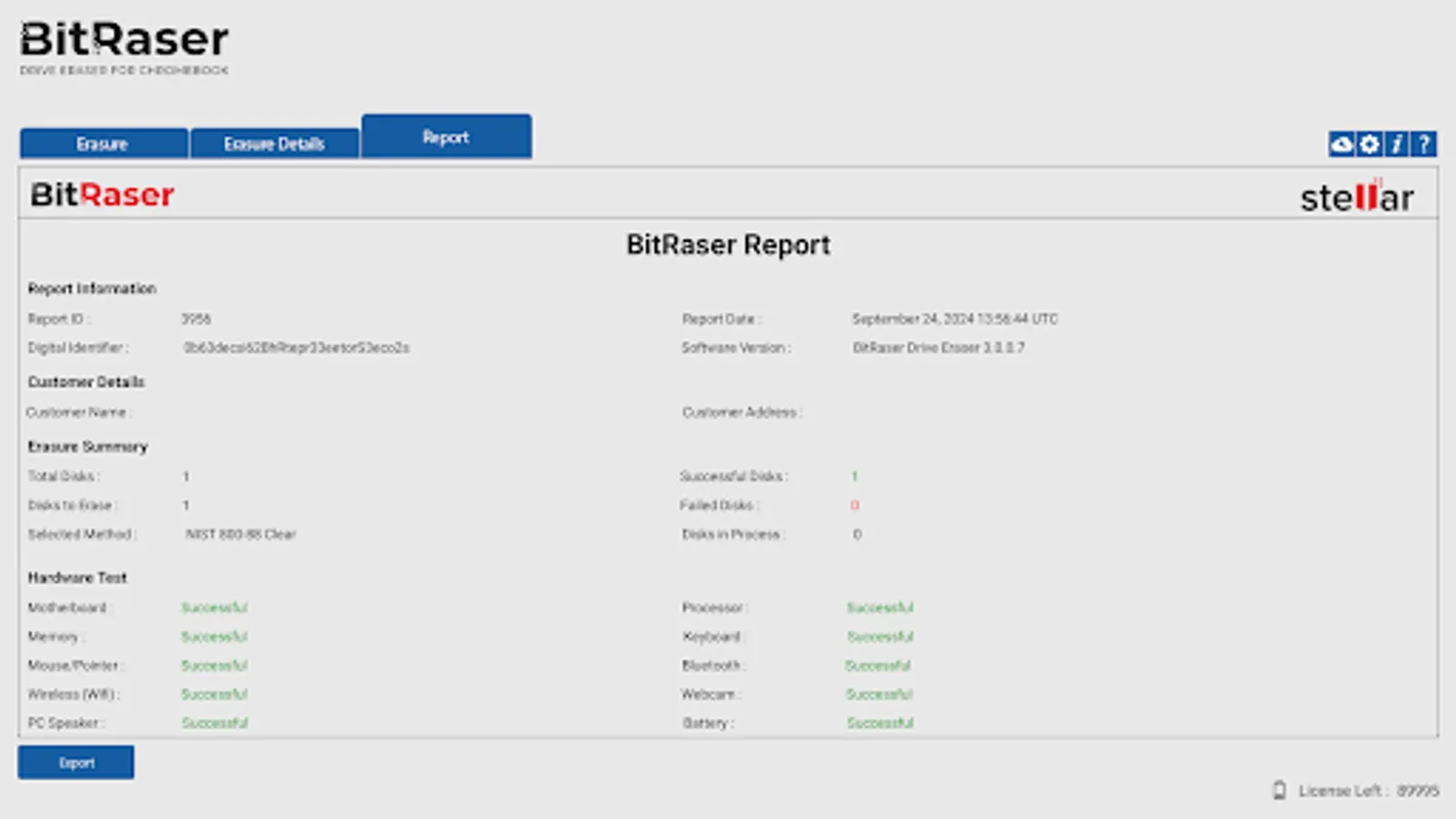Click the stellar logo in the report
The image size is (1456, 819).
coord(1354,196)
